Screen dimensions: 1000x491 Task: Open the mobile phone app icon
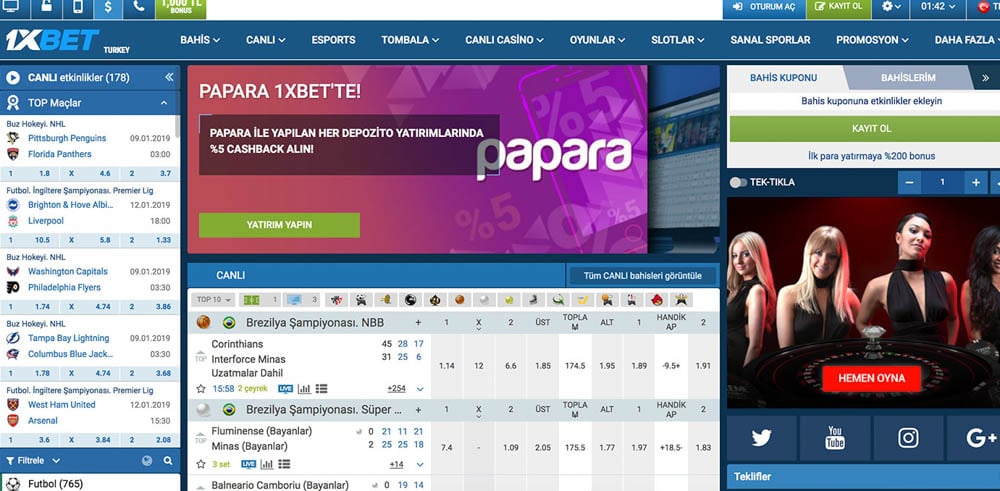coord(78,7)
